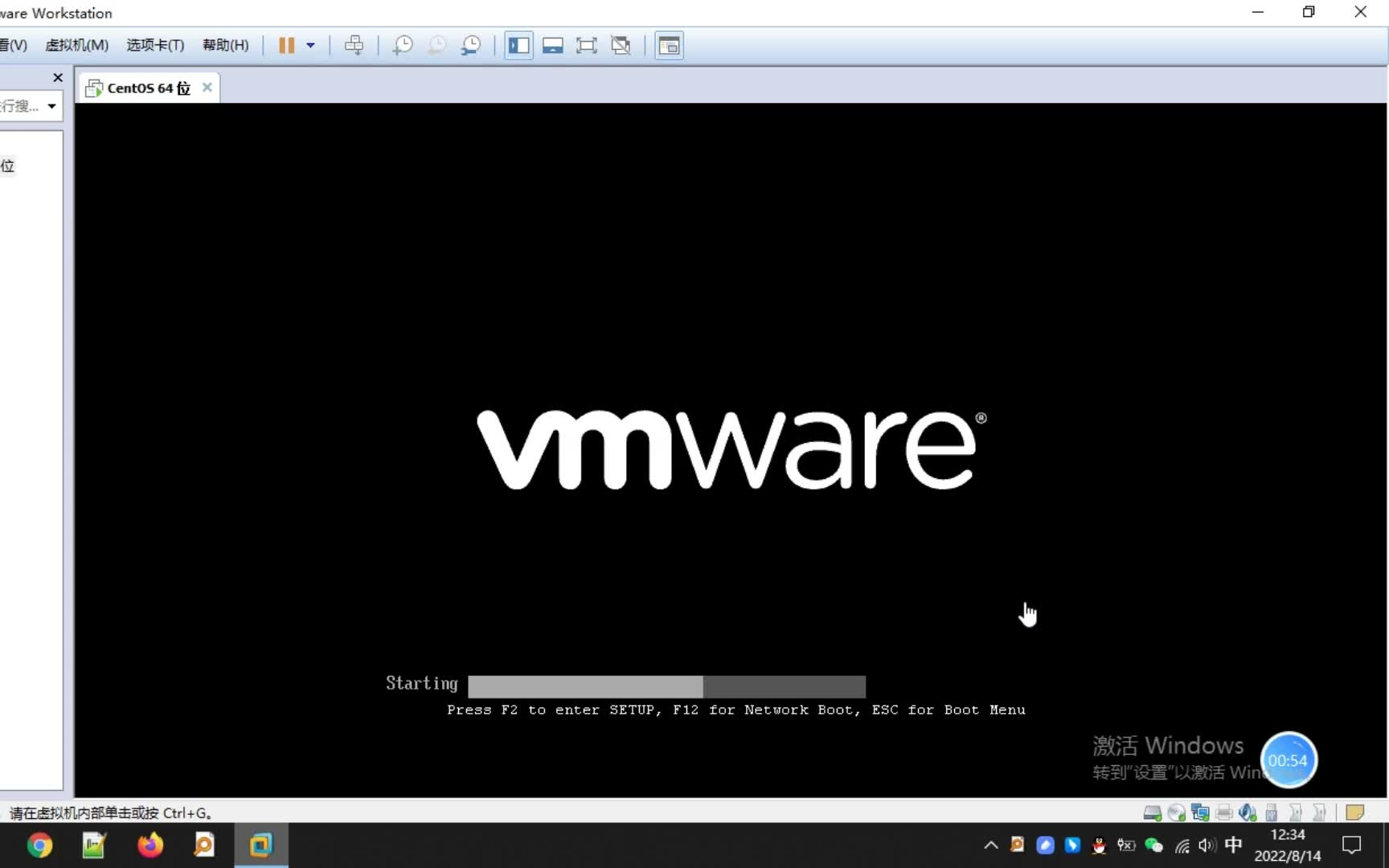Click the blue bird app tray icon
Image resolution: width=1389 pixels, height=868 pixels.
1072,845
